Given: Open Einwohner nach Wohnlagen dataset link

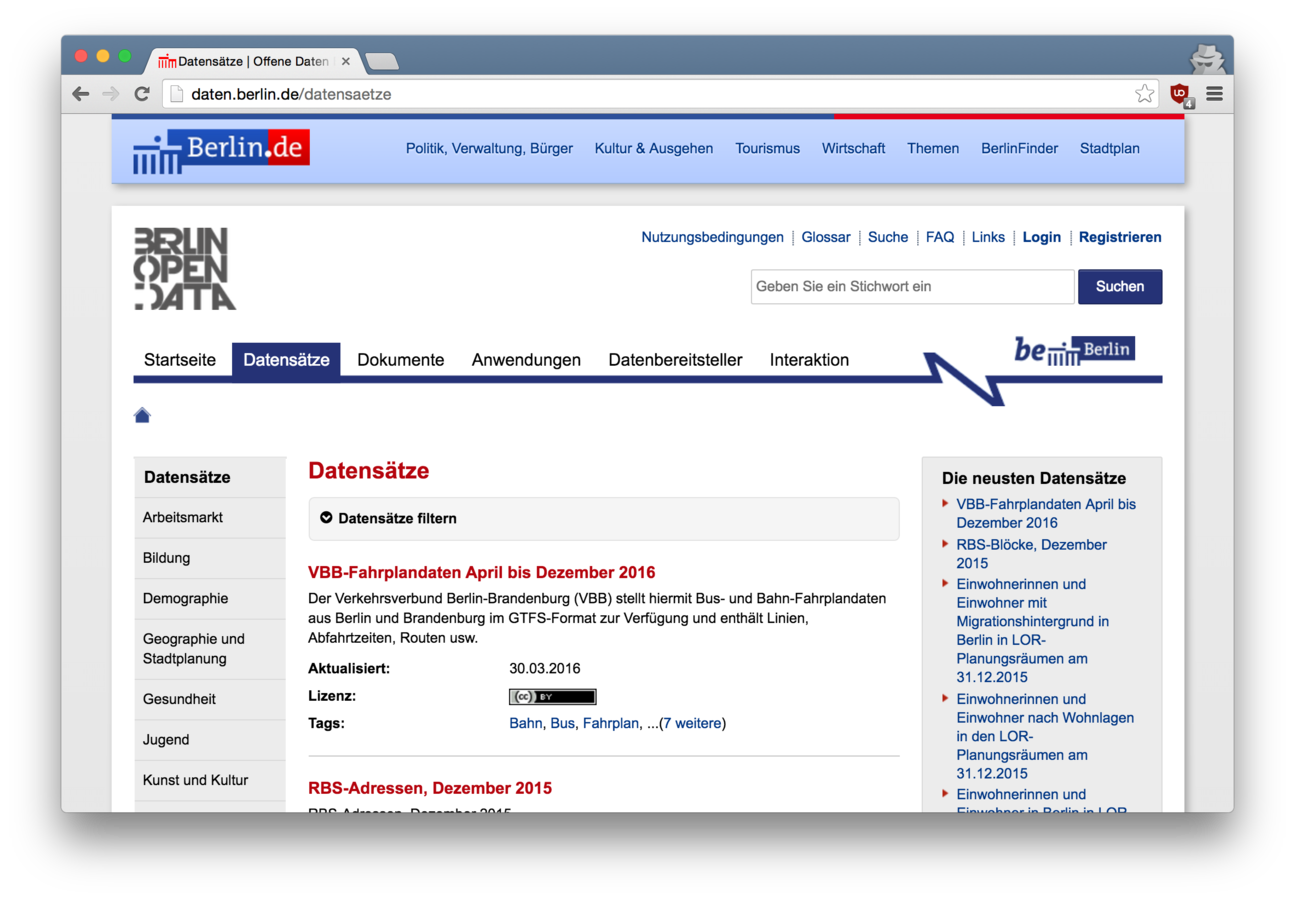Looking at the screenshot, I should (x=1045, y=737).
